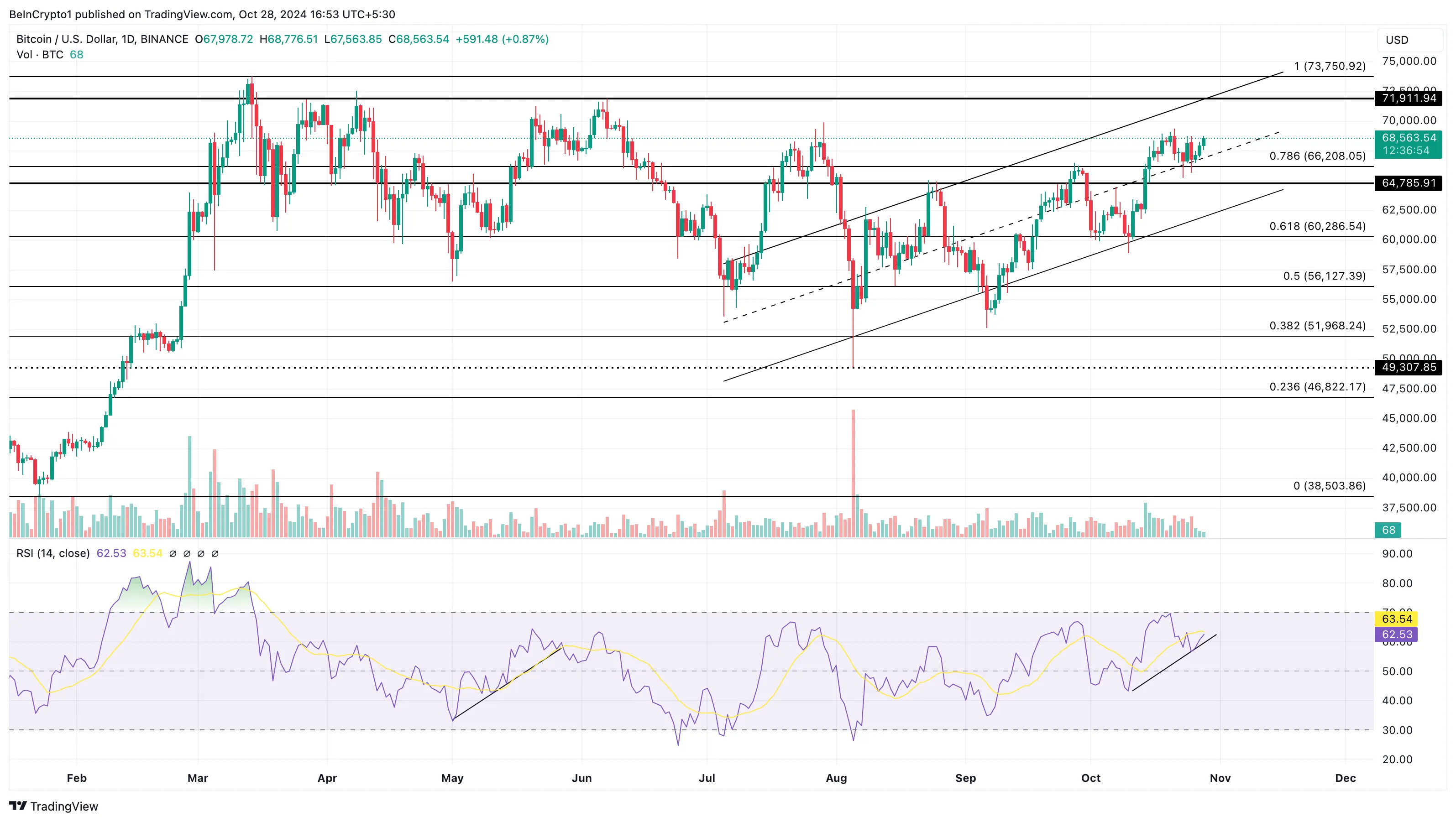Screen dimensions: 1456x822
Task: Click the black 49,307.85 price tag
Action: point(1408,367)
